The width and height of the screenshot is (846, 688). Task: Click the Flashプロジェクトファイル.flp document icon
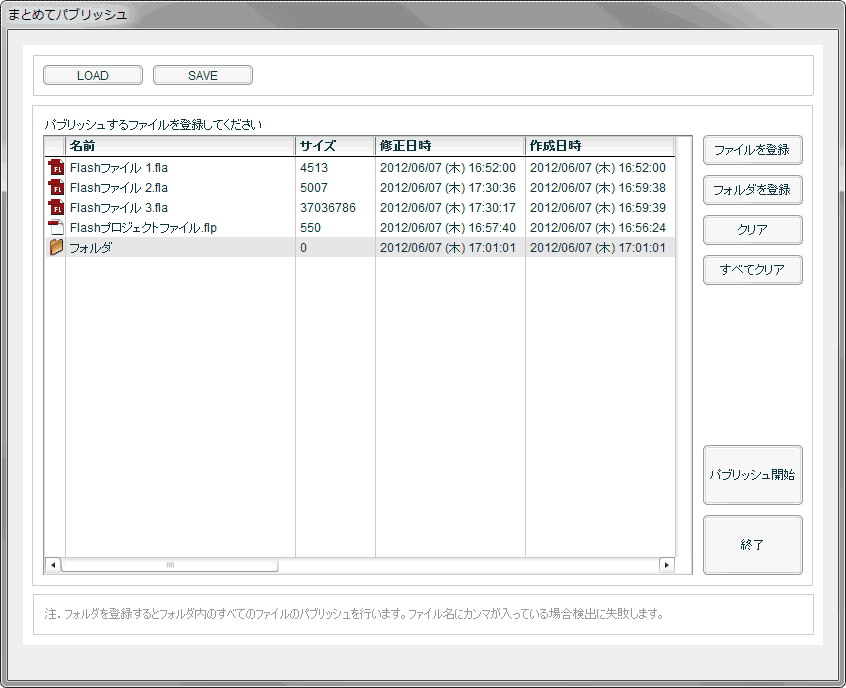pyautogui.click(x=56, y=228)
